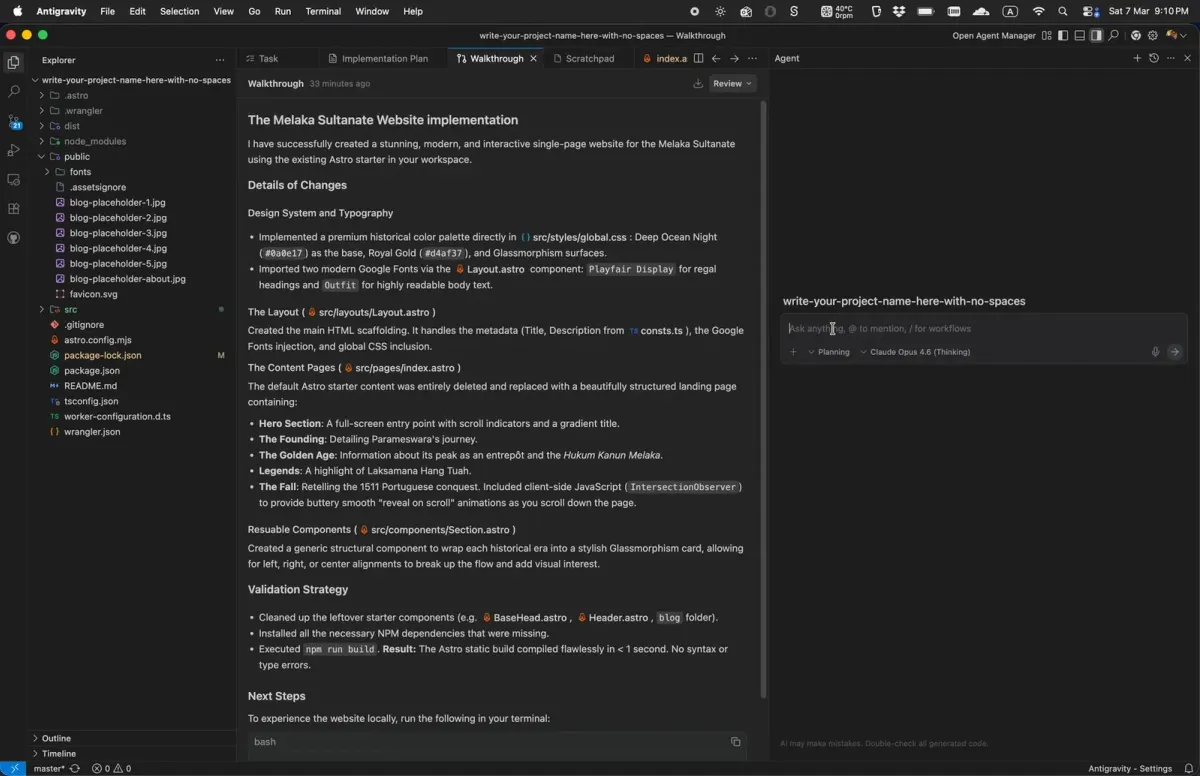This screenshot has width=1200, height=776.
Task: Click the customize layout icon
Action: pyautogui.click(x=1046, y=35)
